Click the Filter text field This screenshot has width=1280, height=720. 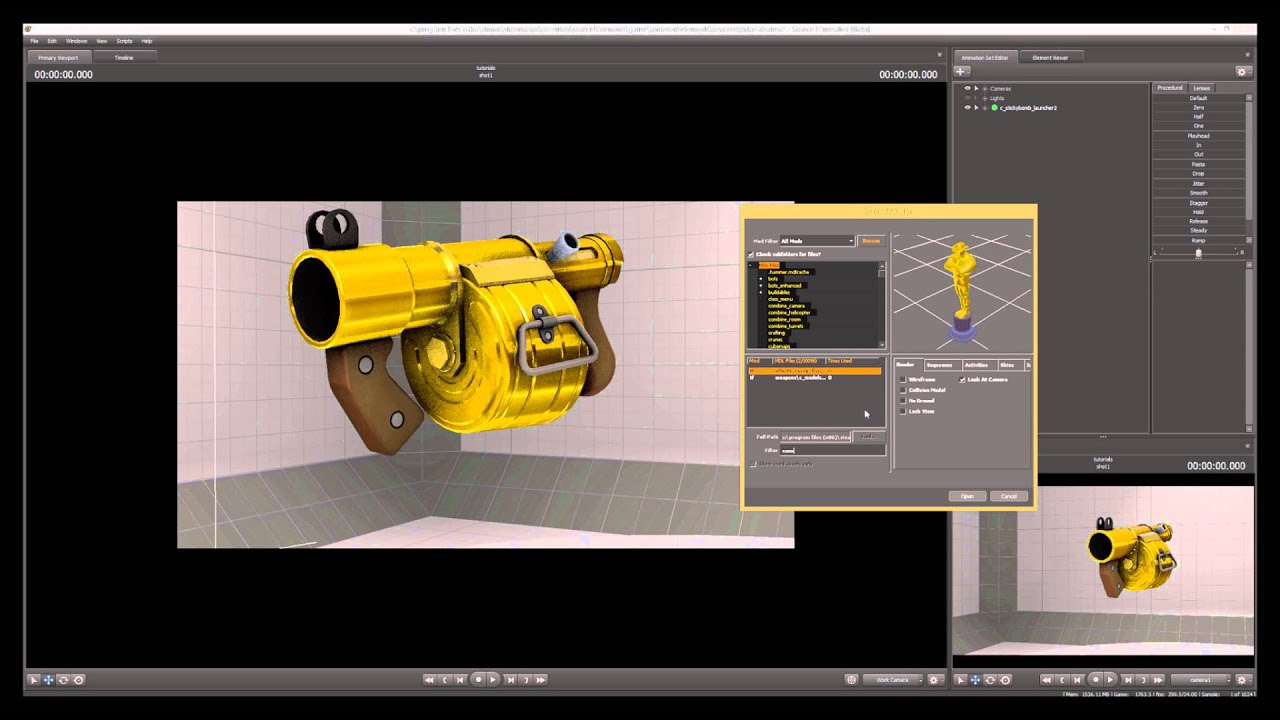[x=832, y=450]
